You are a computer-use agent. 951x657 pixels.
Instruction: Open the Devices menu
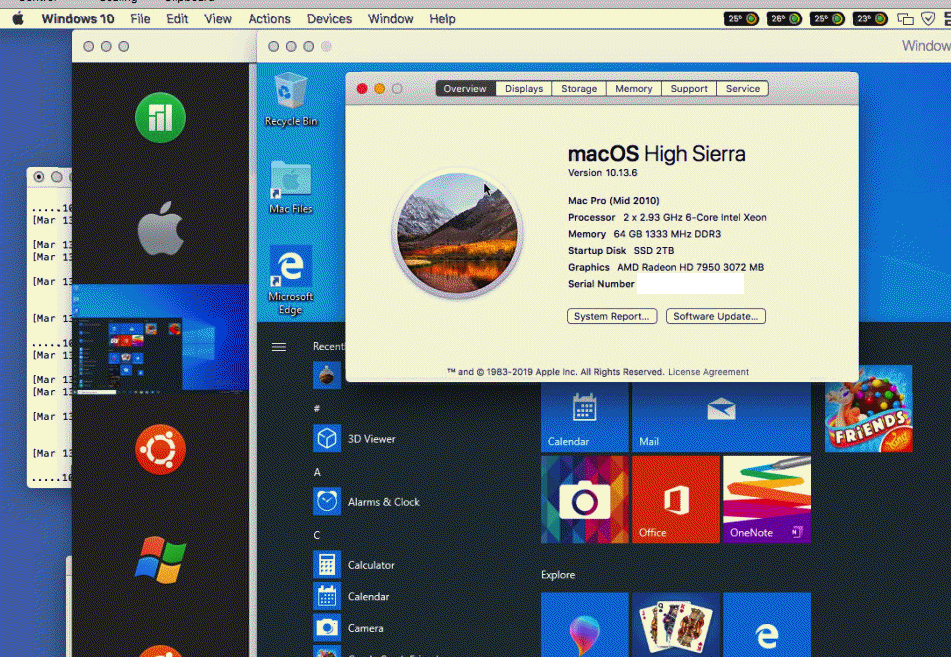(329, 19)
